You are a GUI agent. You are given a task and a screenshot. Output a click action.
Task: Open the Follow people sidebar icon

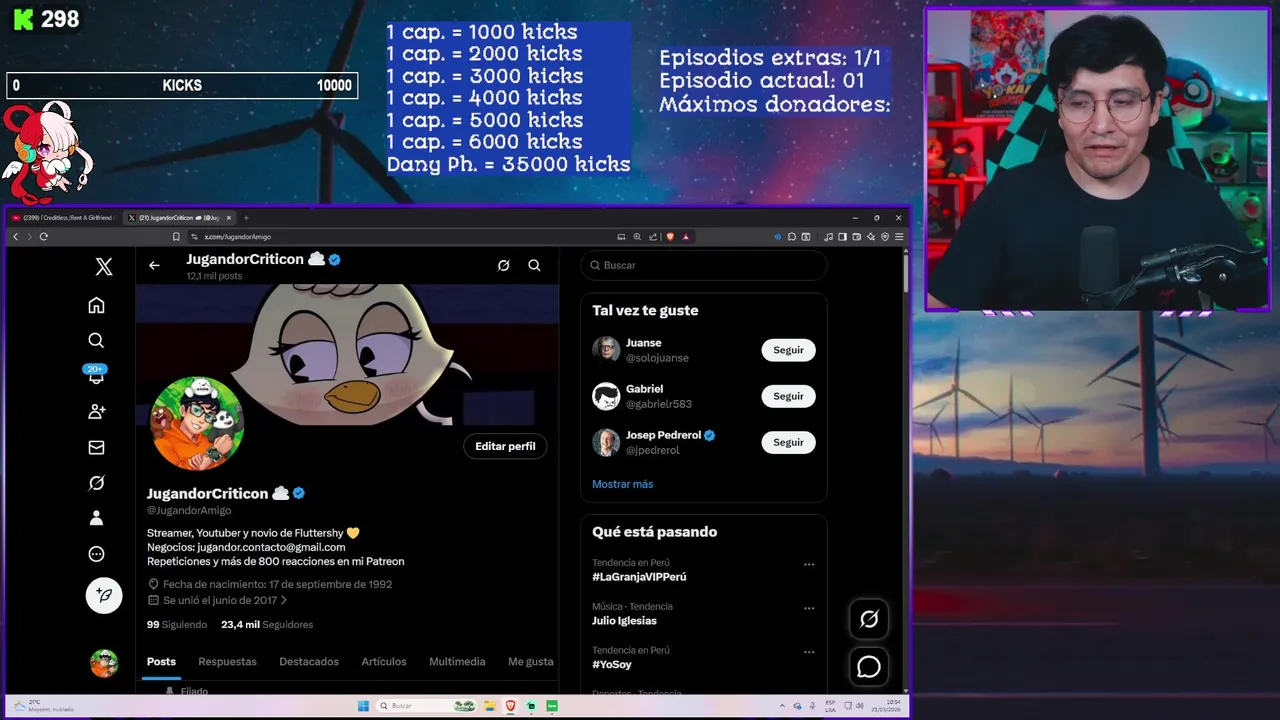[96, 412]
